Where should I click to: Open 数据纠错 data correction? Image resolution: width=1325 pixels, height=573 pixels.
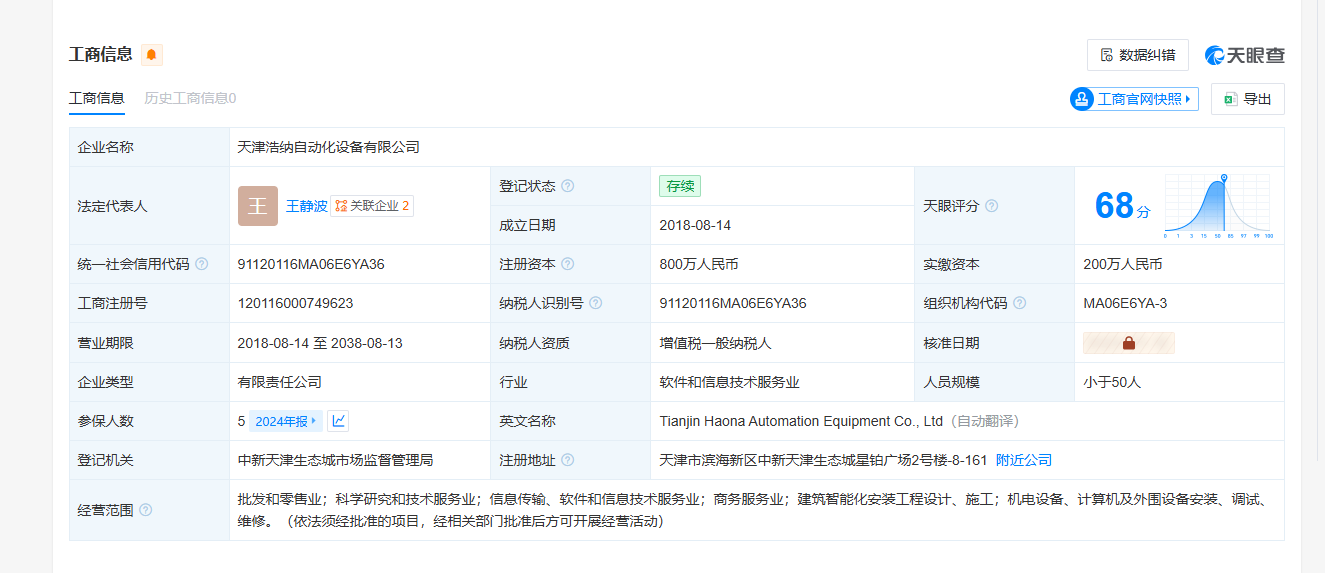1138,55
